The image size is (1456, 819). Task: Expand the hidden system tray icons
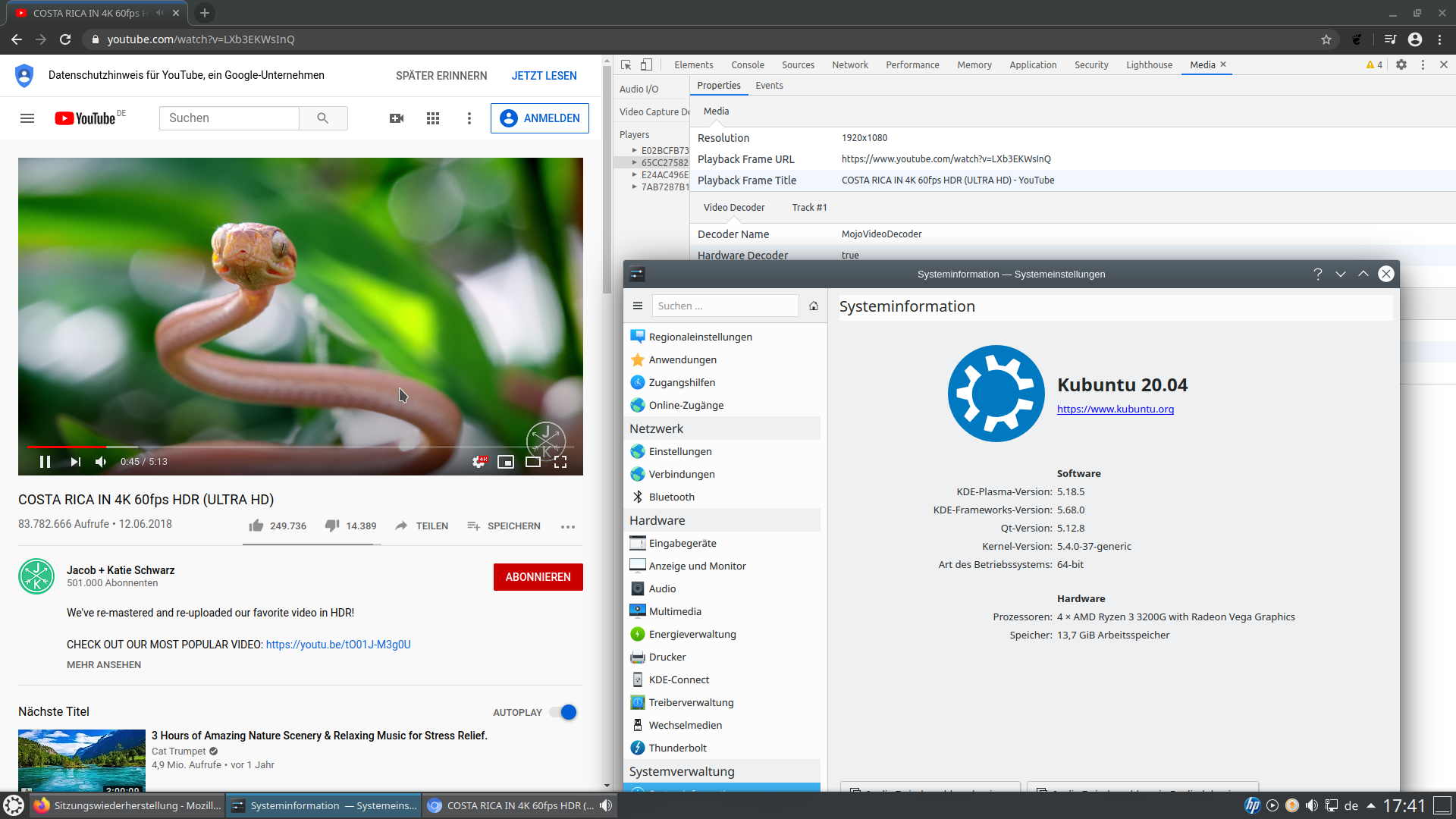click(1371, 806)
